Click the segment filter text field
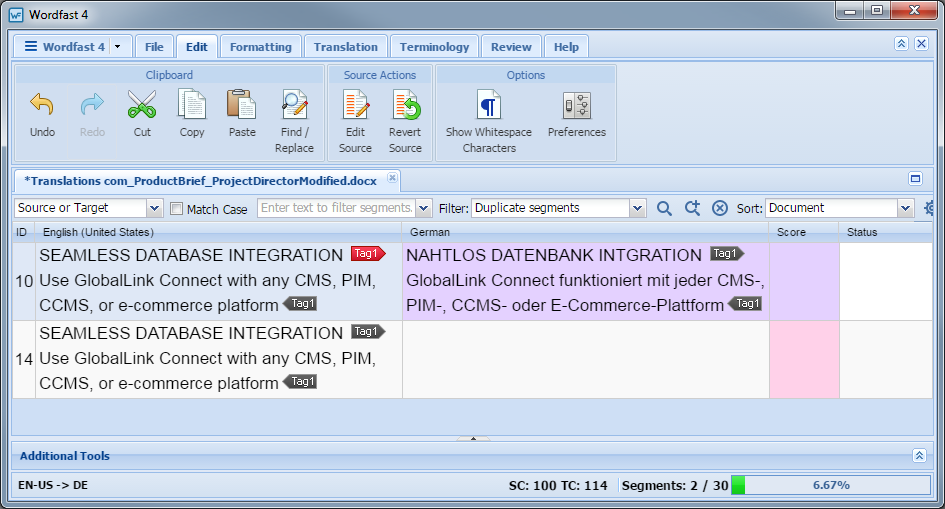Image resolution: width=945 pixels, height=509 pixels. click(336, 208)
